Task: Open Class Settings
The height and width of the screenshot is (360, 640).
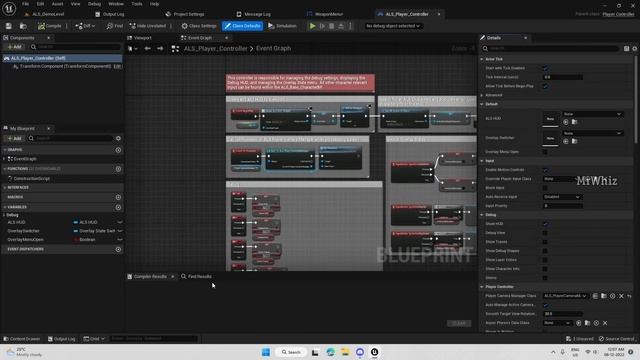Action: 199,26
